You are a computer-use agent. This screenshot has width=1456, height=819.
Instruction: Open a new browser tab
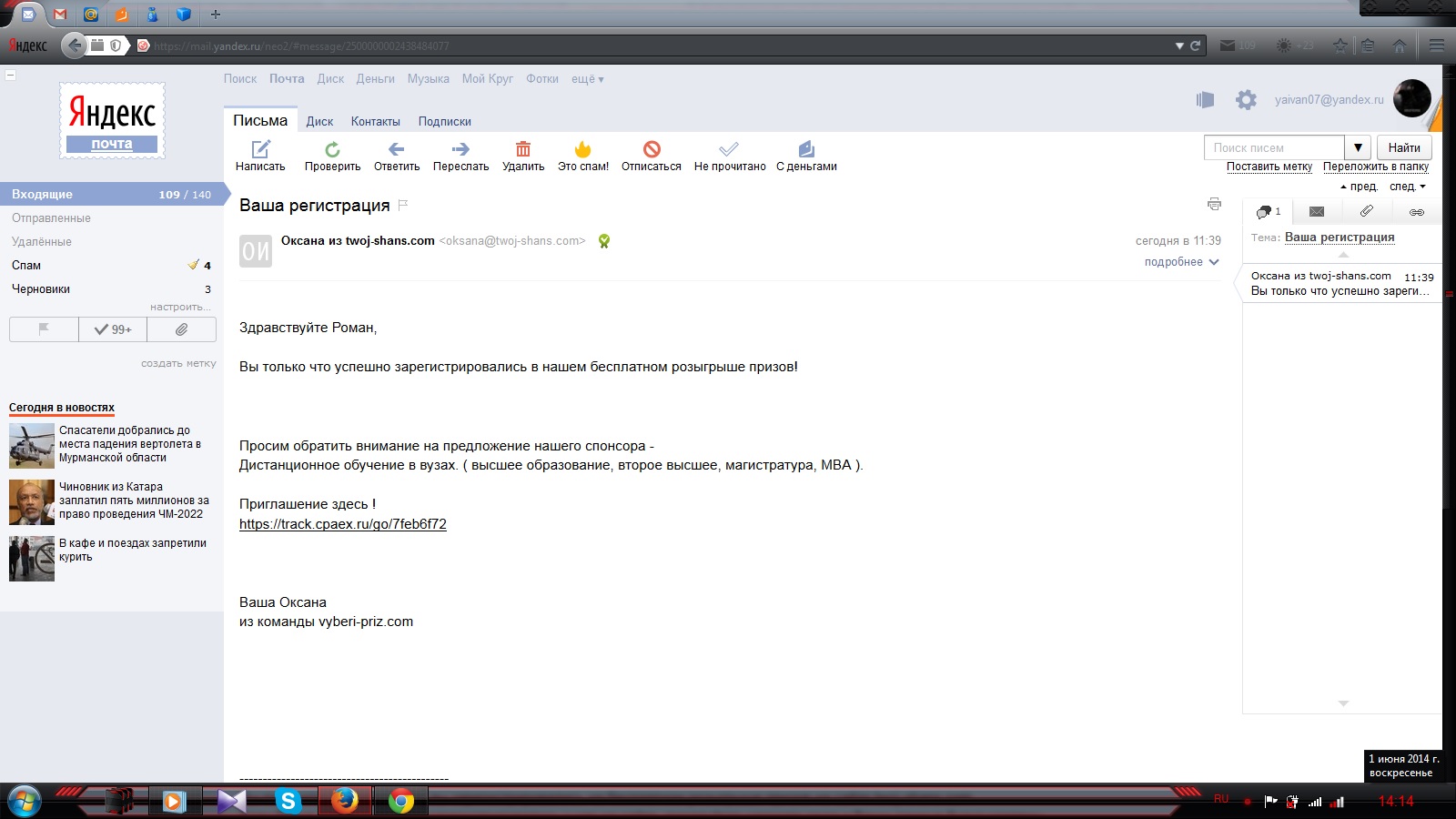(x=216, y=15)
